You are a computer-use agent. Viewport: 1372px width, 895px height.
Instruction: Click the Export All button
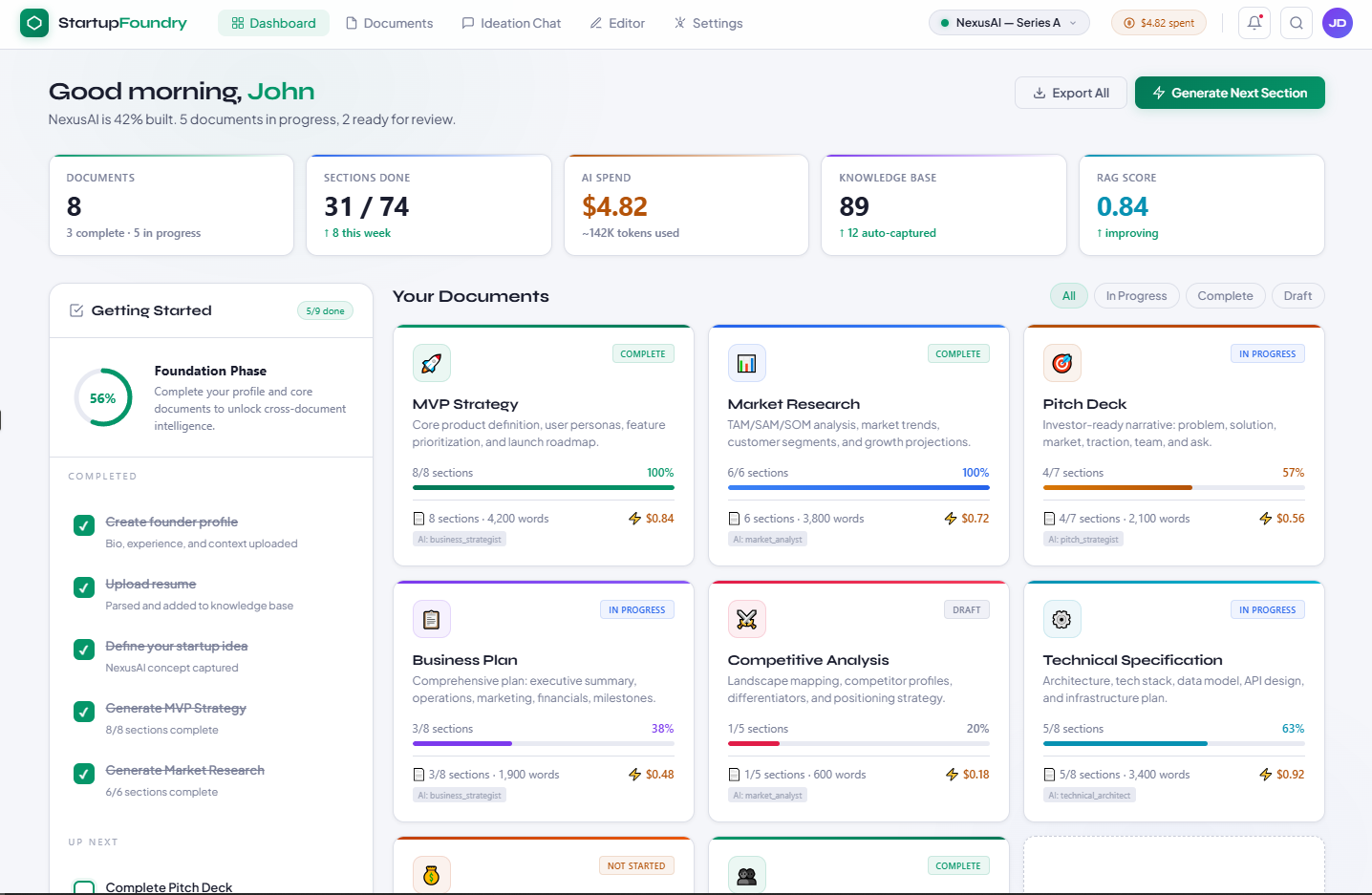click(x=1071, y=93)
